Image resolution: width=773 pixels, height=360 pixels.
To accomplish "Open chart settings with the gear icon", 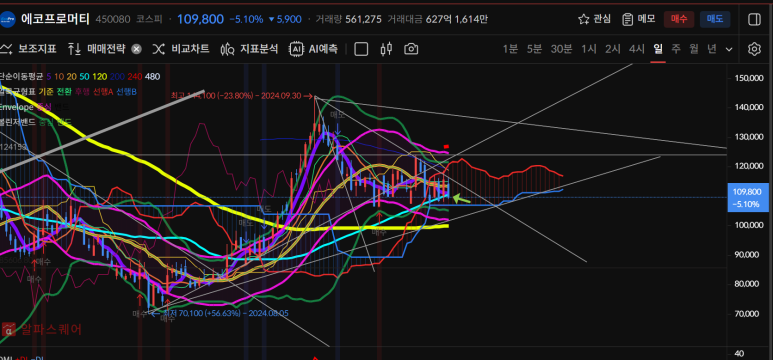I will pos(754,49).
